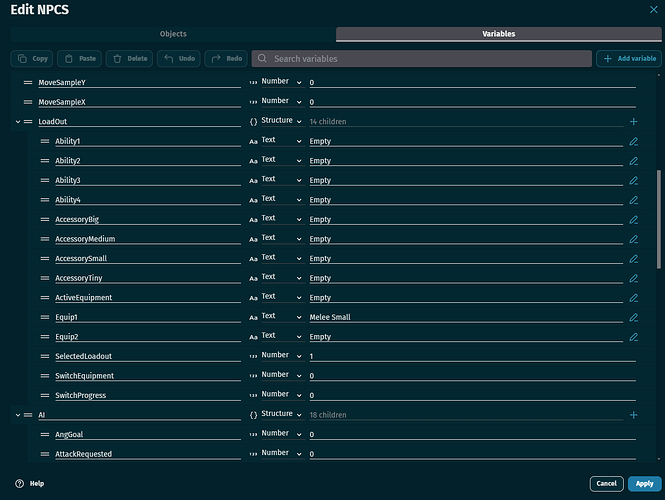Click the pencil edit icon for Ability3
Screen dimensions: 665x500
(x=633, y=180)
